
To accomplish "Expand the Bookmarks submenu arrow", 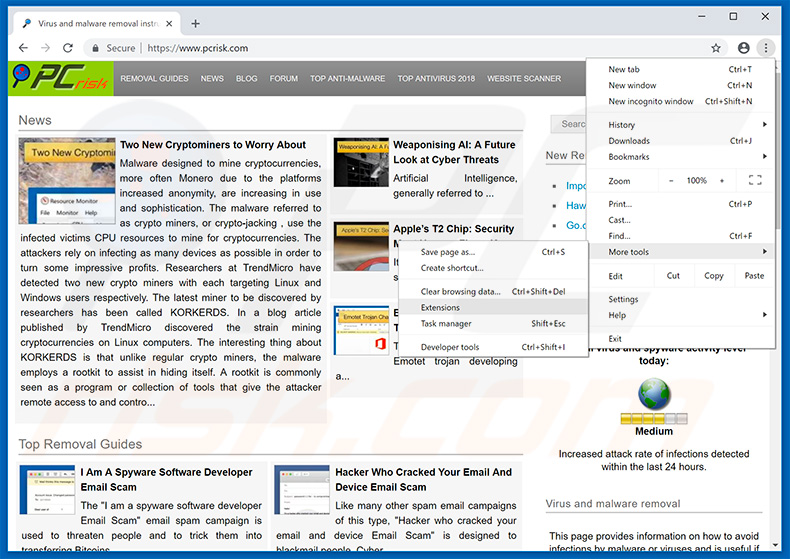I will [x=764, y=157].
